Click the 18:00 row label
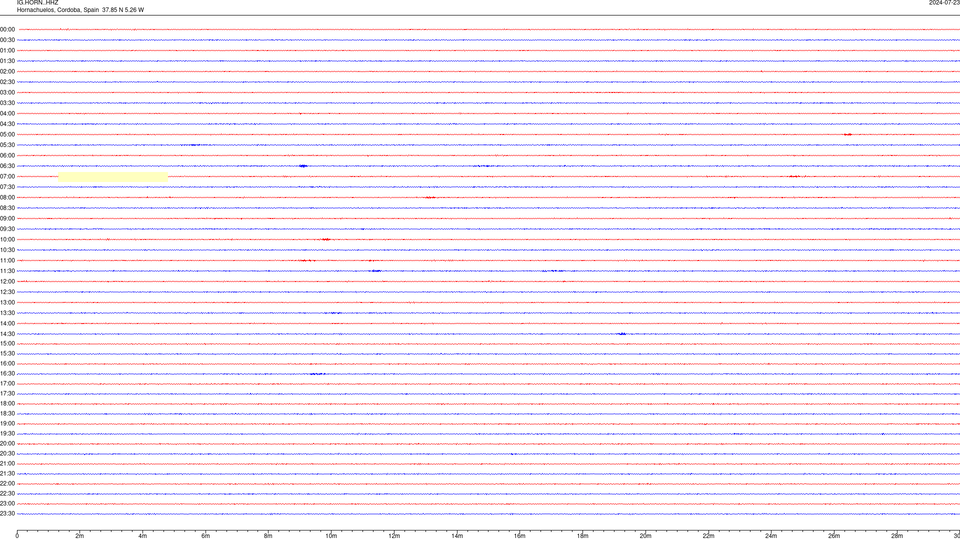Screen dimensions: 960x540 (x=7, y=404)
